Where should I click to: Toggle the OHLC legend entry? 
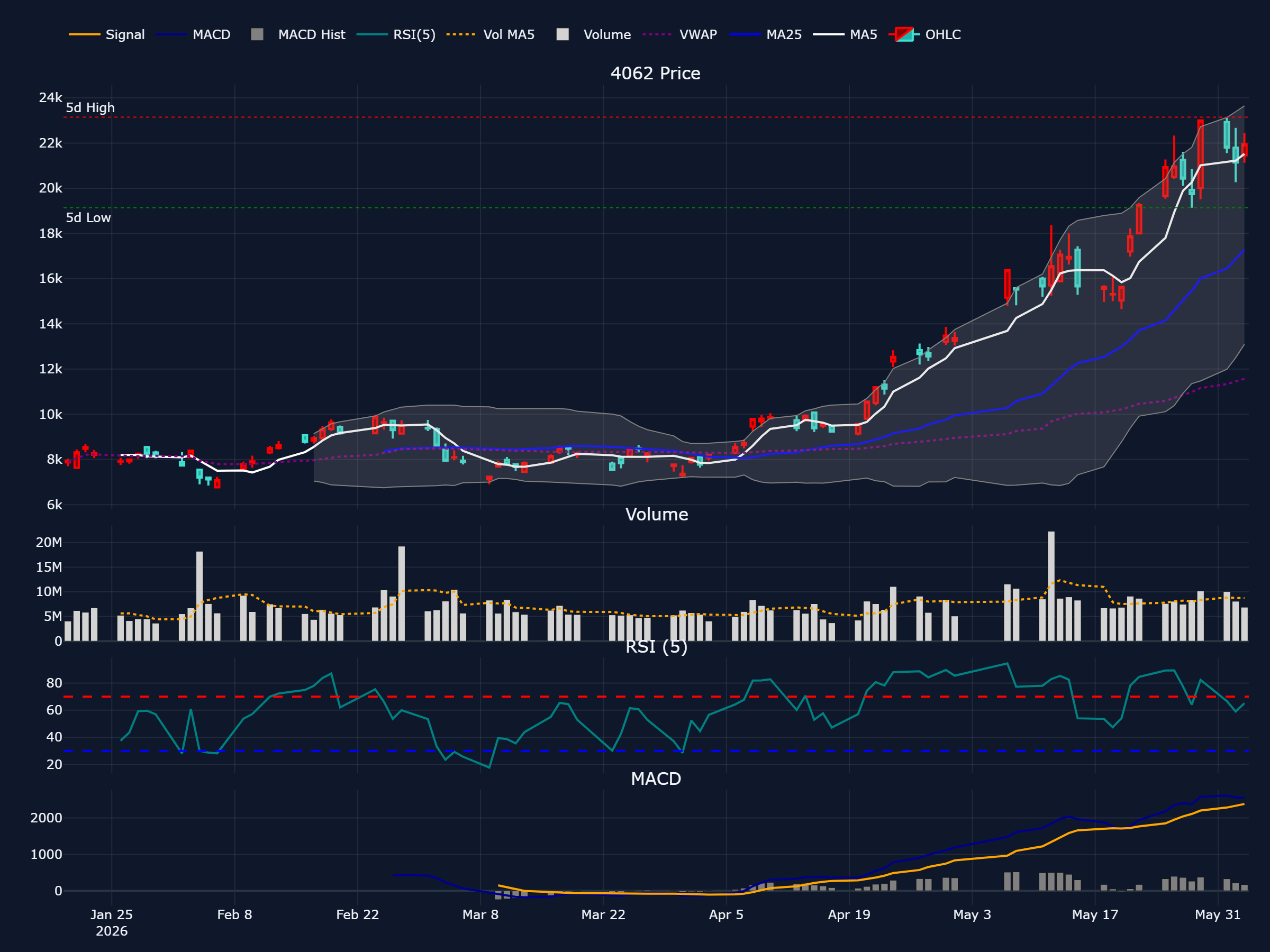(x=925, y=34)
